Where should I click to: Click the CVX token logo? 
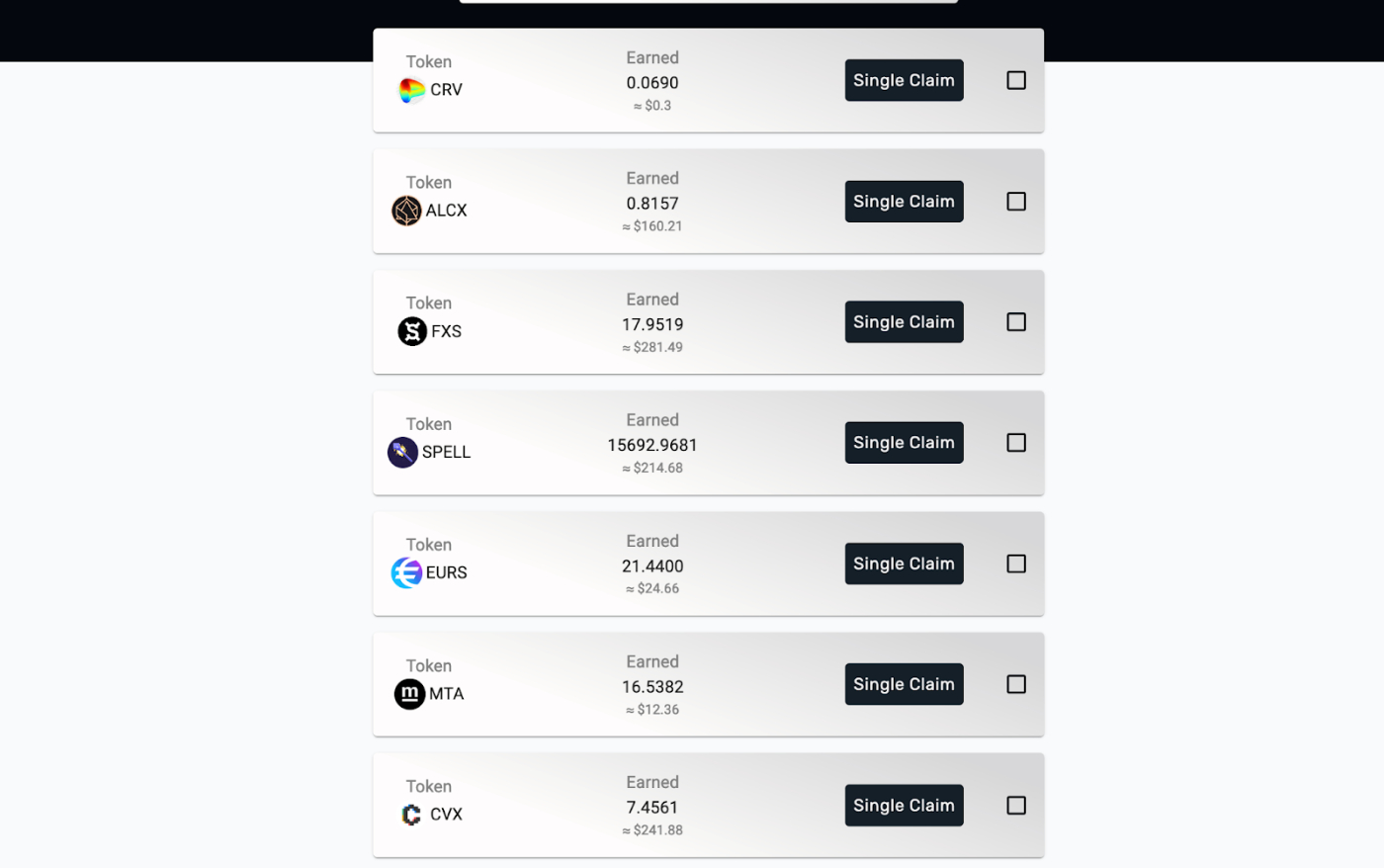pos(411,815)
